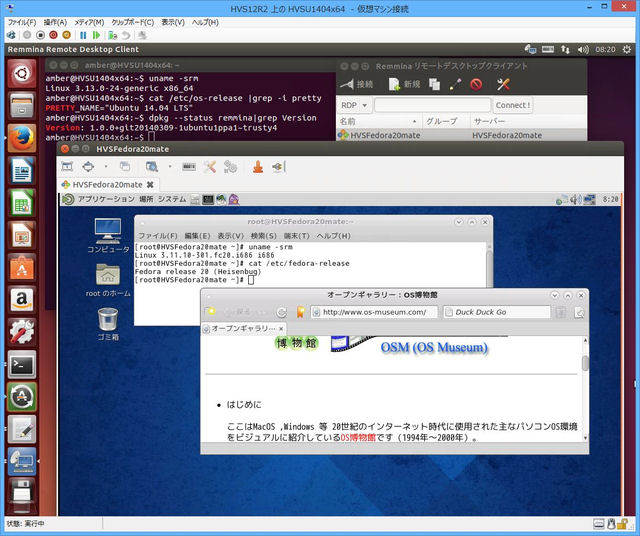Open 検索(S) menu in Fedora terminal
Image resolution: width=640 pixels, height=536 pixels.
click(x=264, y=236)
